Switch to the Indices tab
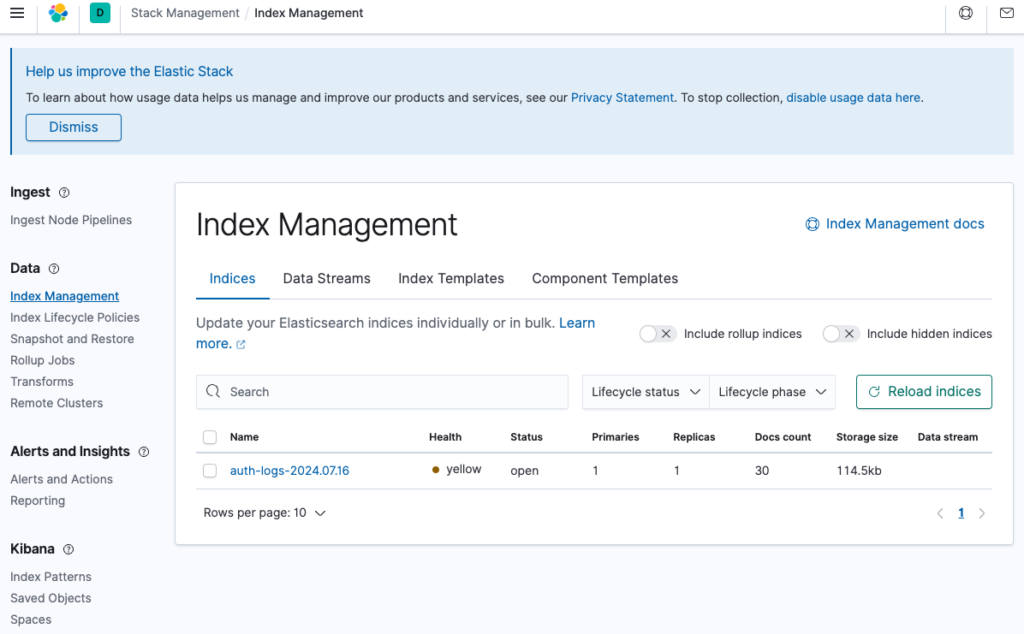 tap(232, 278)
